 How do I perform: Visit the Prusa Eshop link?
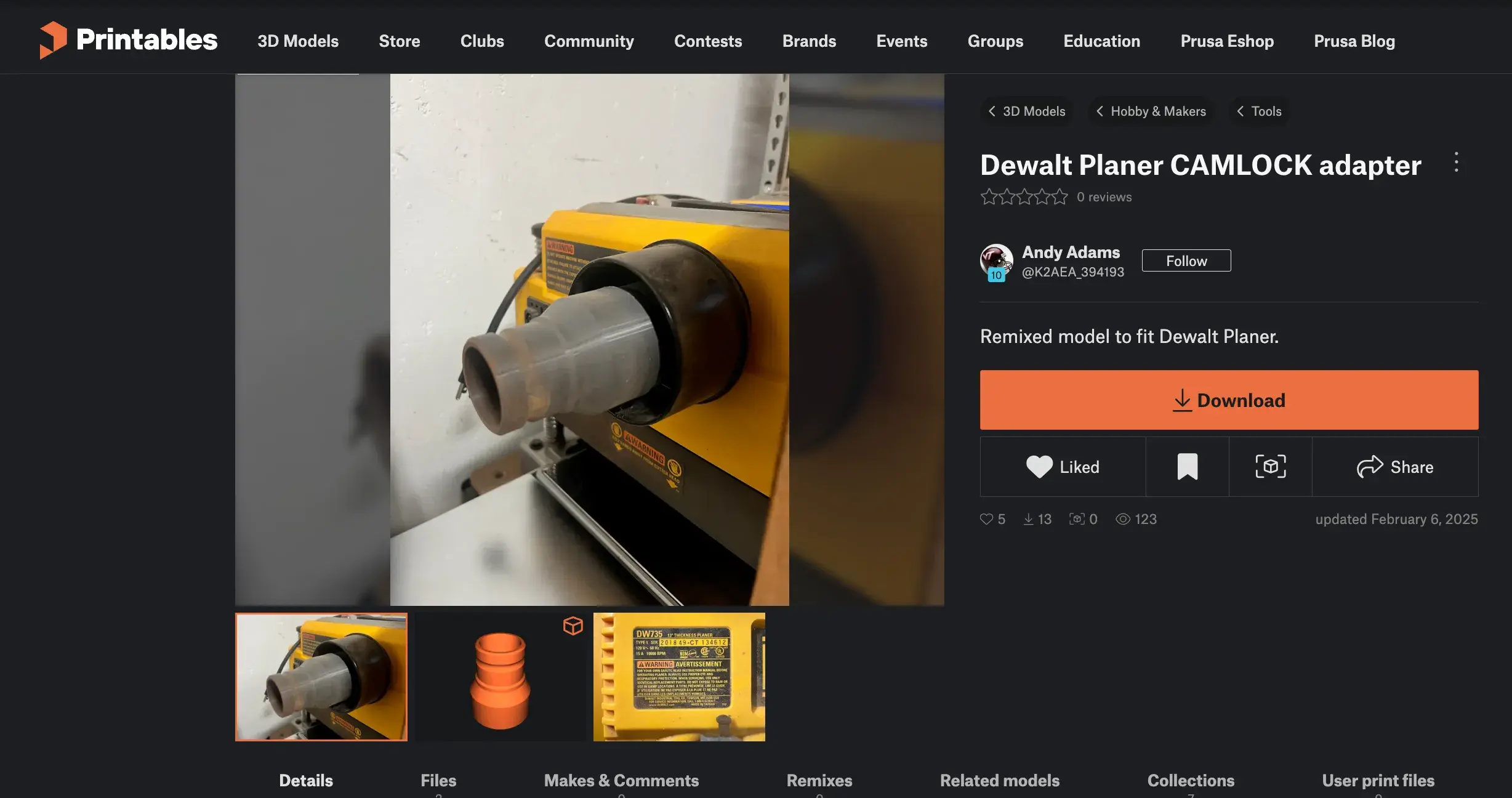tap(1227, 41)
